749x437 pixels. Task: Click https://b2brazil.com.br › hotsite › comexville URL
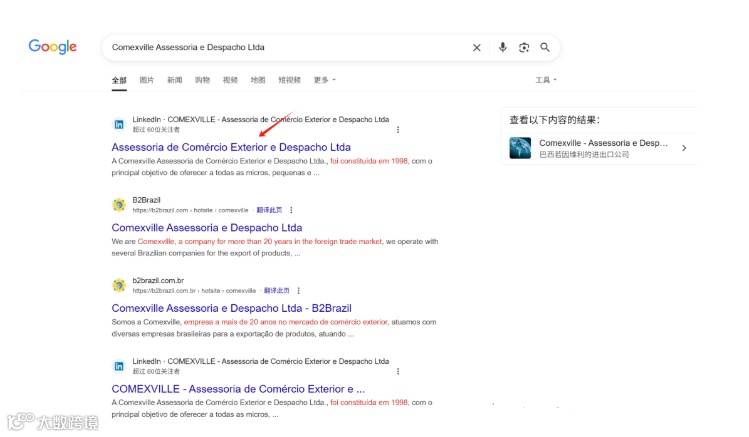tap(194, 290)
